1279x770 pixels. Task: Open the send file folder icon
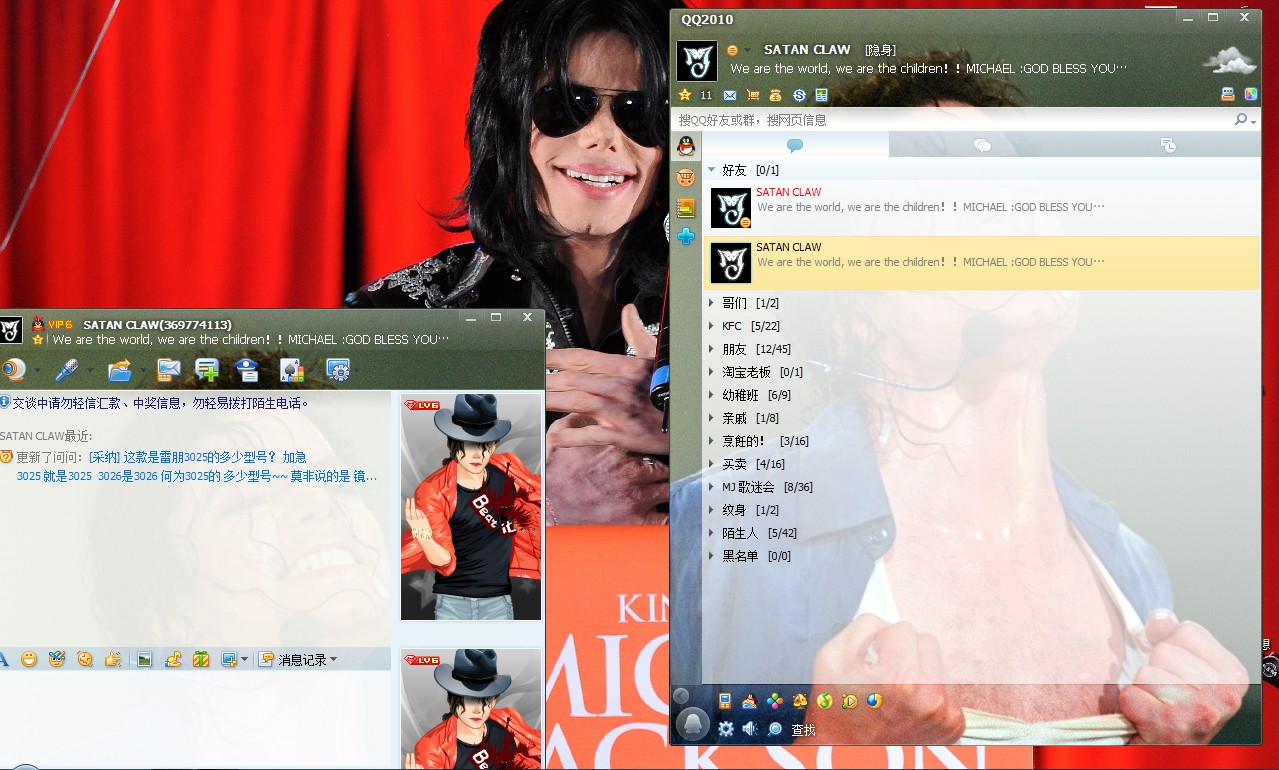(x=119, y=370)
